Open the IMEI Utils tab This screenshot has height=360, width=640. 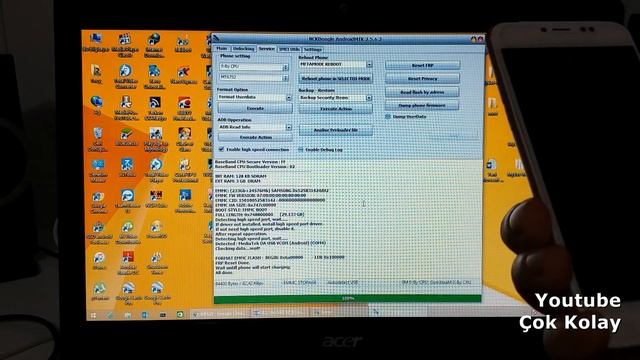[289, 49]
